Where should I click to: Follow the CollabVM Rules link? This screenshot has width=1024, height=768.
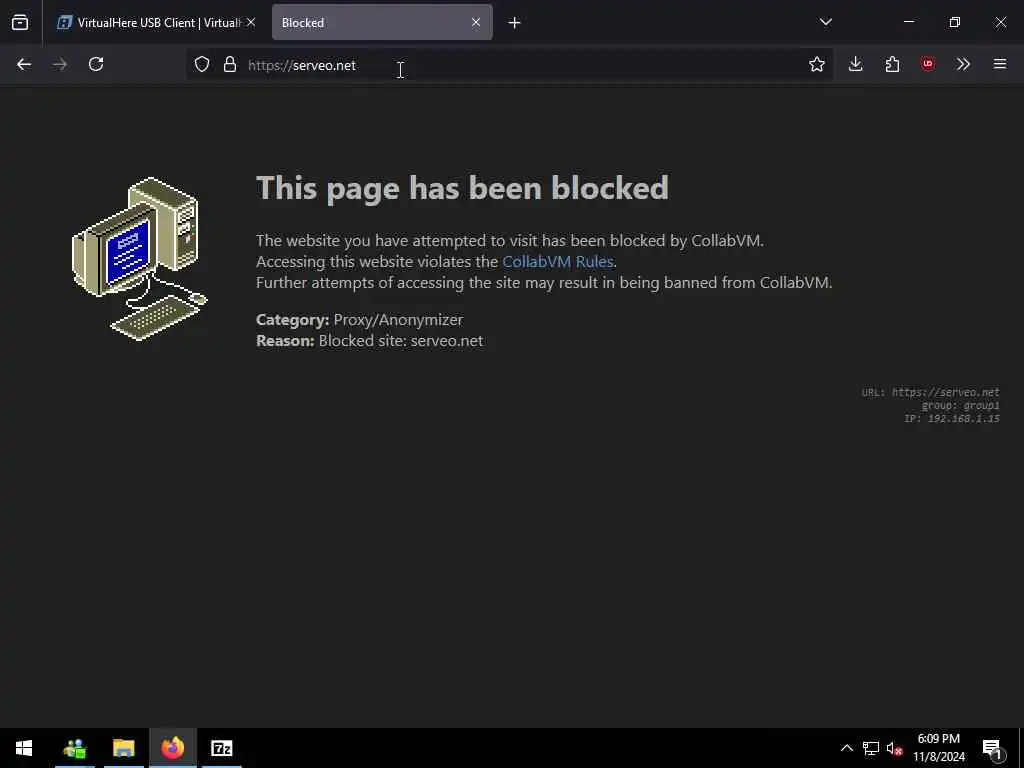coord(558,261)
